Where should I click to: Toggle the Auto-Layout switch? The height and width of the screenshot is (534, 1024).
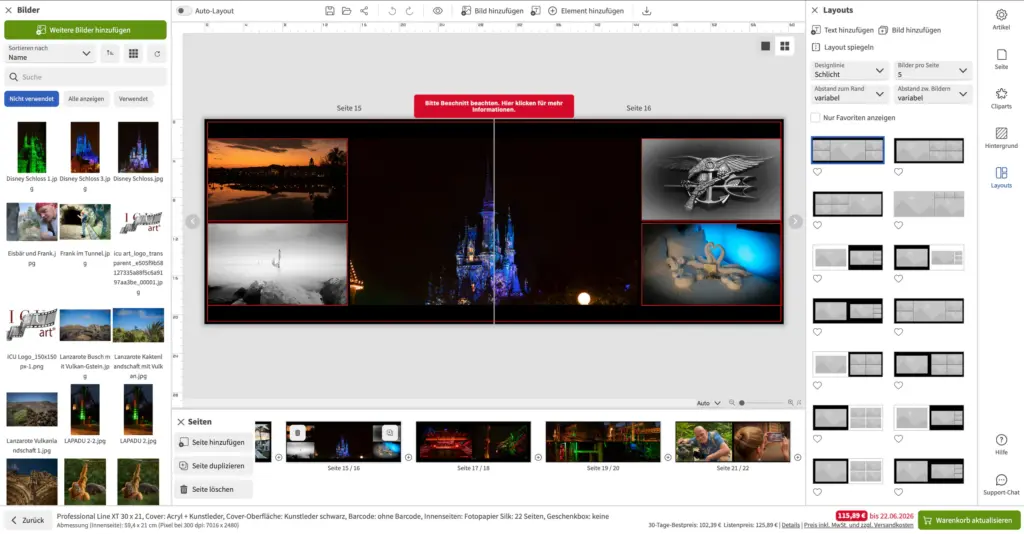click(184, 10)
